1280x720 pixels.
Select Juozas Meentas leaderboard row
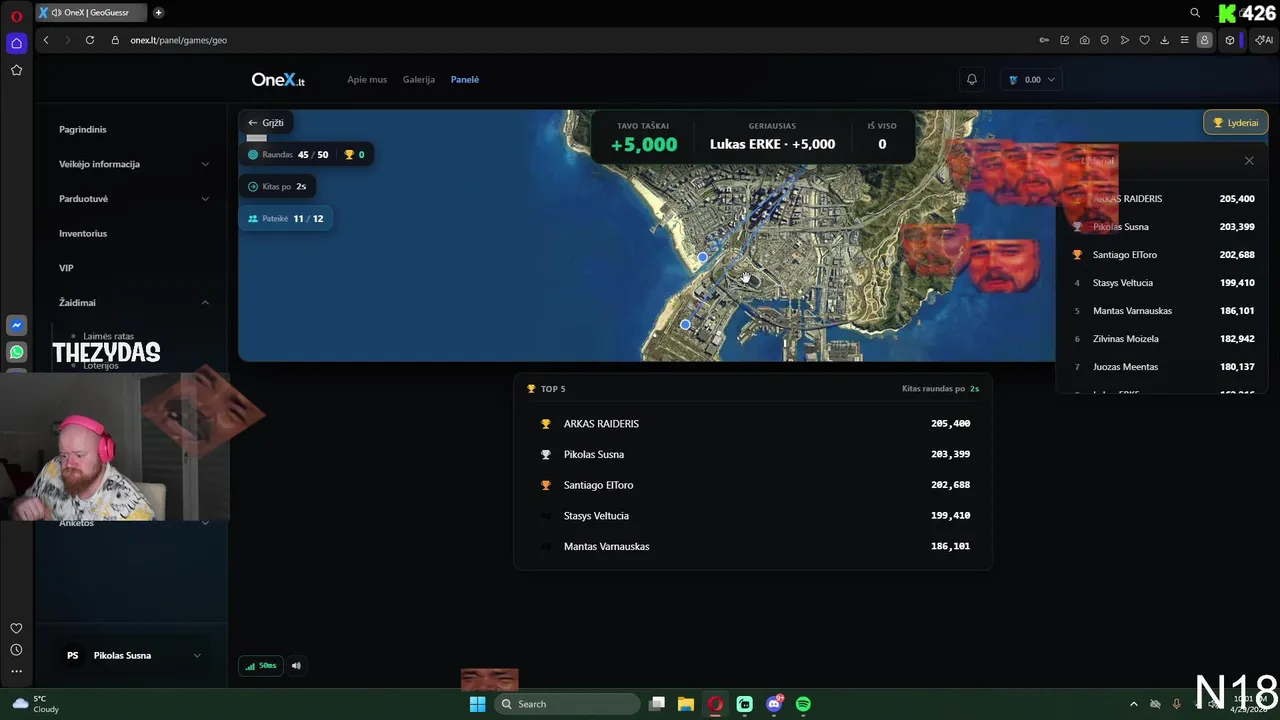[1162, 367]
